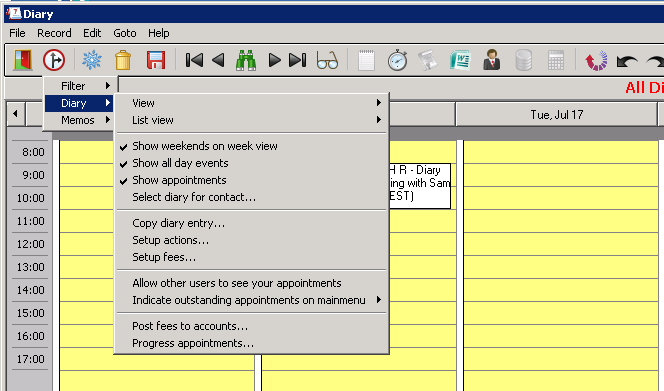The height and width of the screenshot is (391, 664).
Task: Click the notepad icon in toolbar
Action: click(366, 60)
